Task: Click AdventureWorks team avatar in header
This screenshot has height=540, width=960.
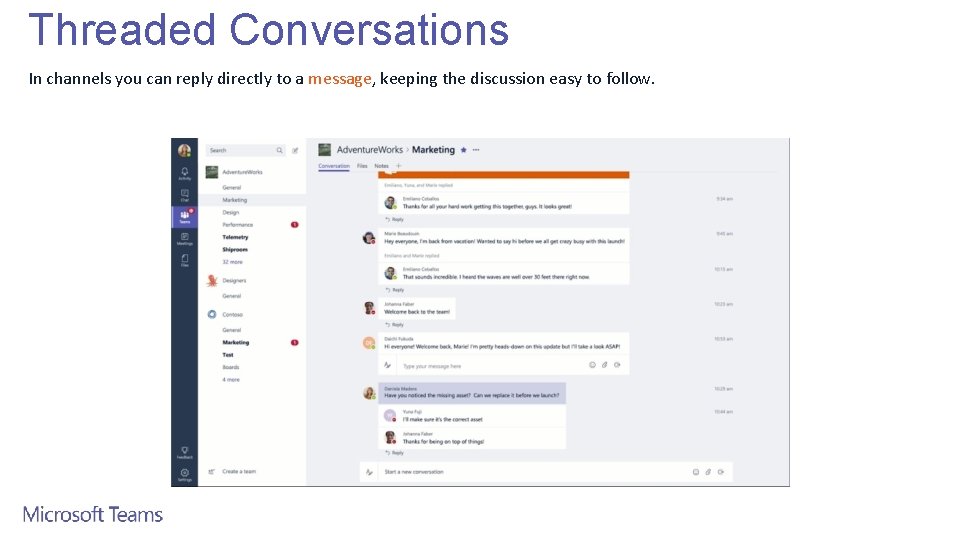Action: [x=324, y=149]
